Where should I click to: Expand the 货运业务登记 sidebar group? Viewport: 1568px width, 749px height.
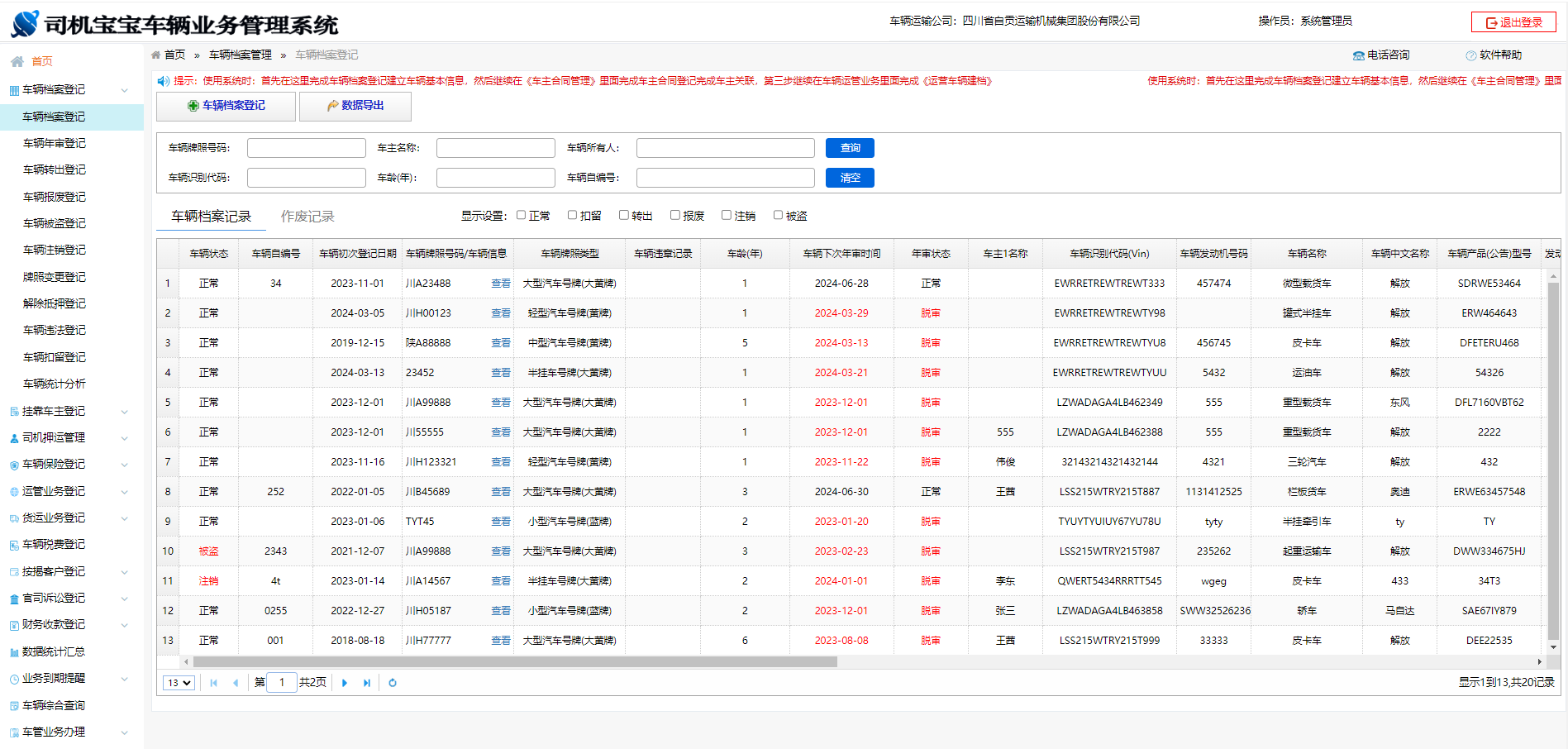coord(125,518)
